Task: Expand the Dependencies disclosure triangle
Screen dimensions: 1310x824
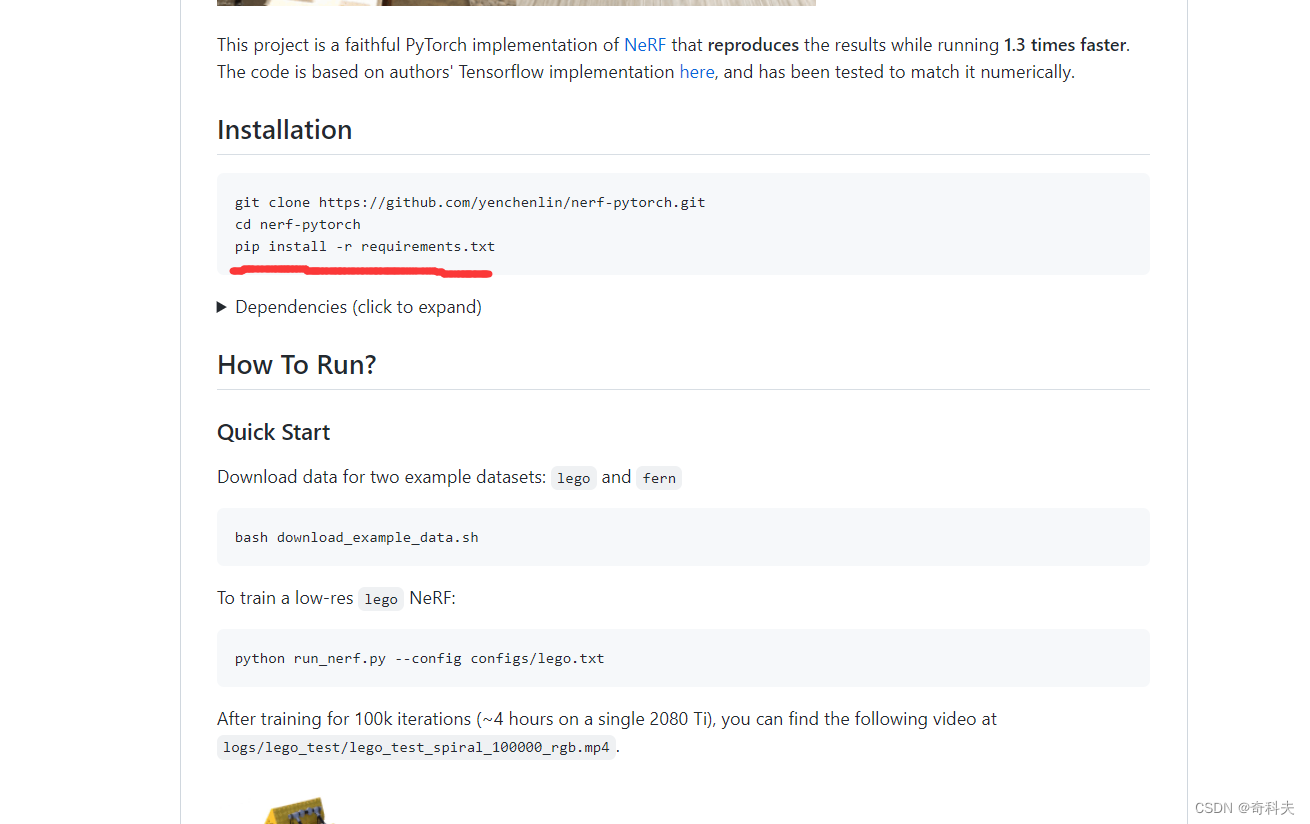Action: point(222,307)
